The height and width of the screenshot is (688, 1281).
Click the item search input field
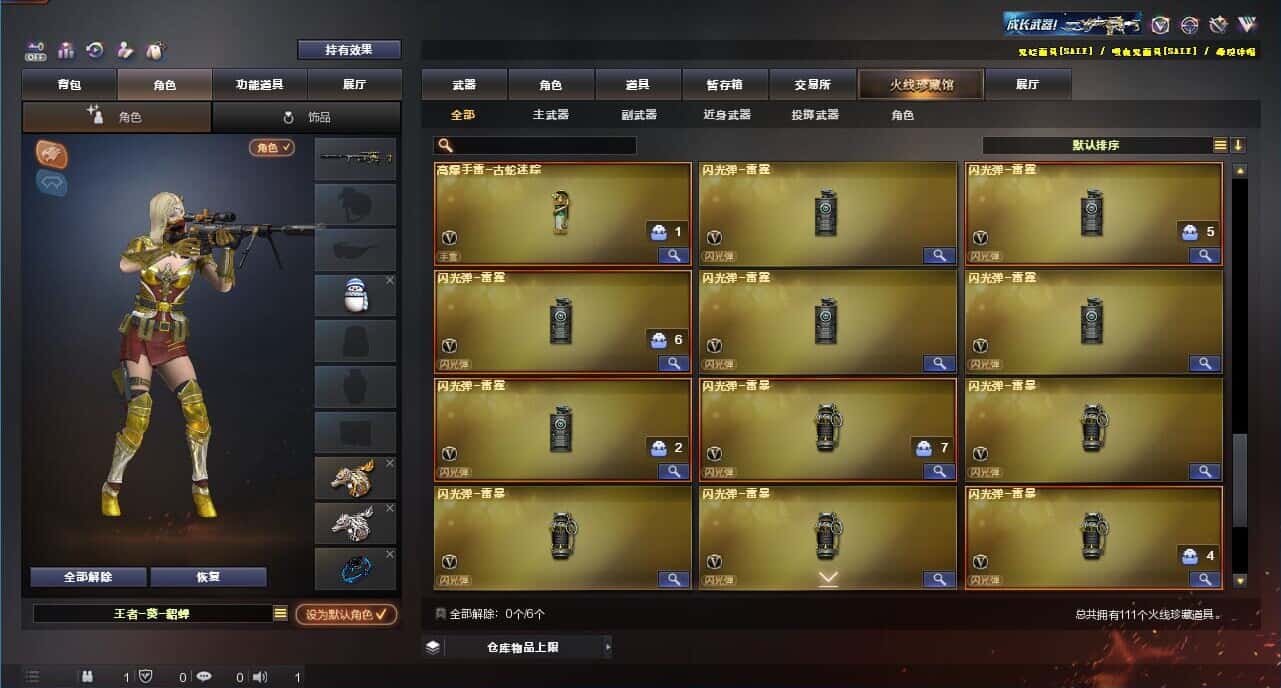pyautogui.click(x=536, y=146)
